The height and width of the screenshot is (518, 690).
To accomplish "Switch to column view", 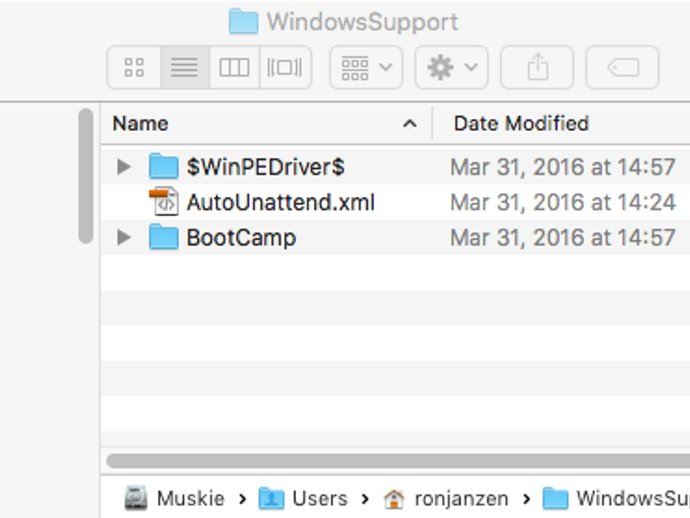I will click(234, 68).
